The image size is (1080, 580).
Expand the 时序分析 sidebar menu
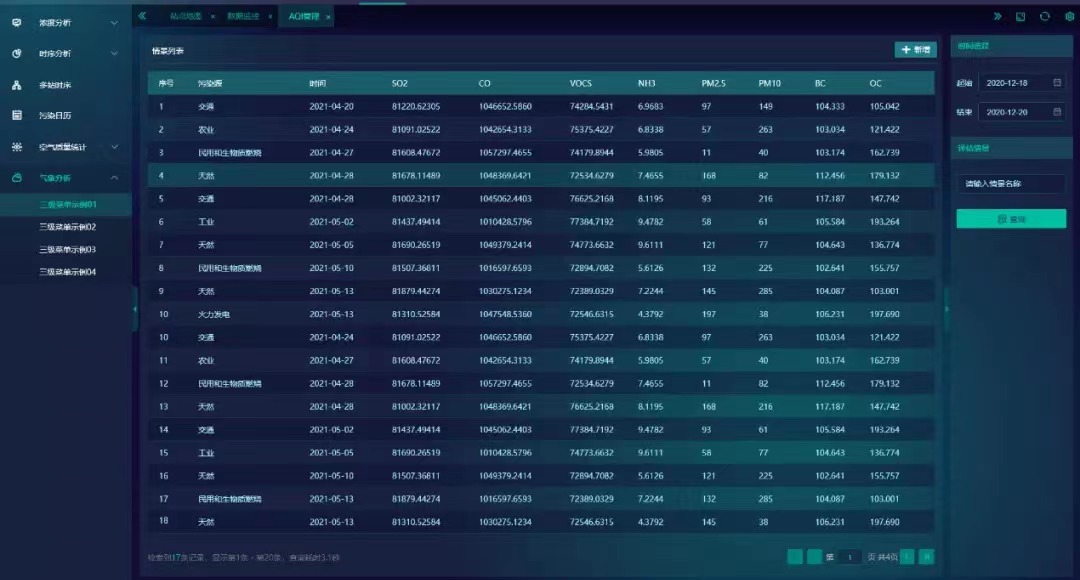(114, 53)
